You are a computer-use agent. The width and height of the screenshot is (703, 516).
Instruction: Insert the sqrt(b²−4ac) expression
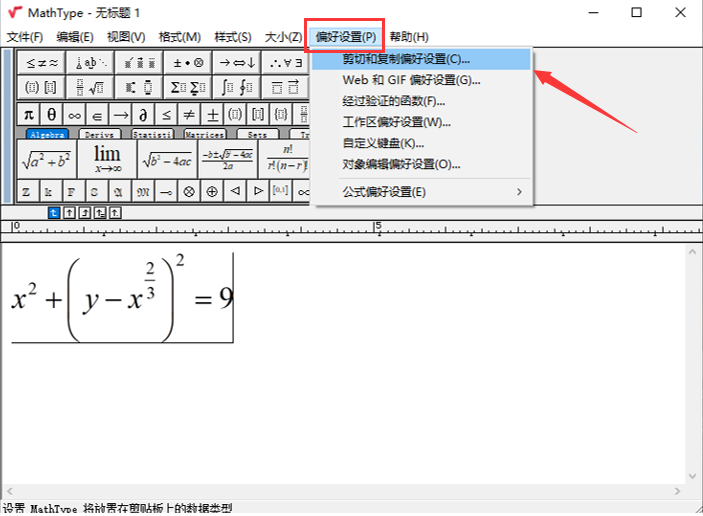coord(167,159)
